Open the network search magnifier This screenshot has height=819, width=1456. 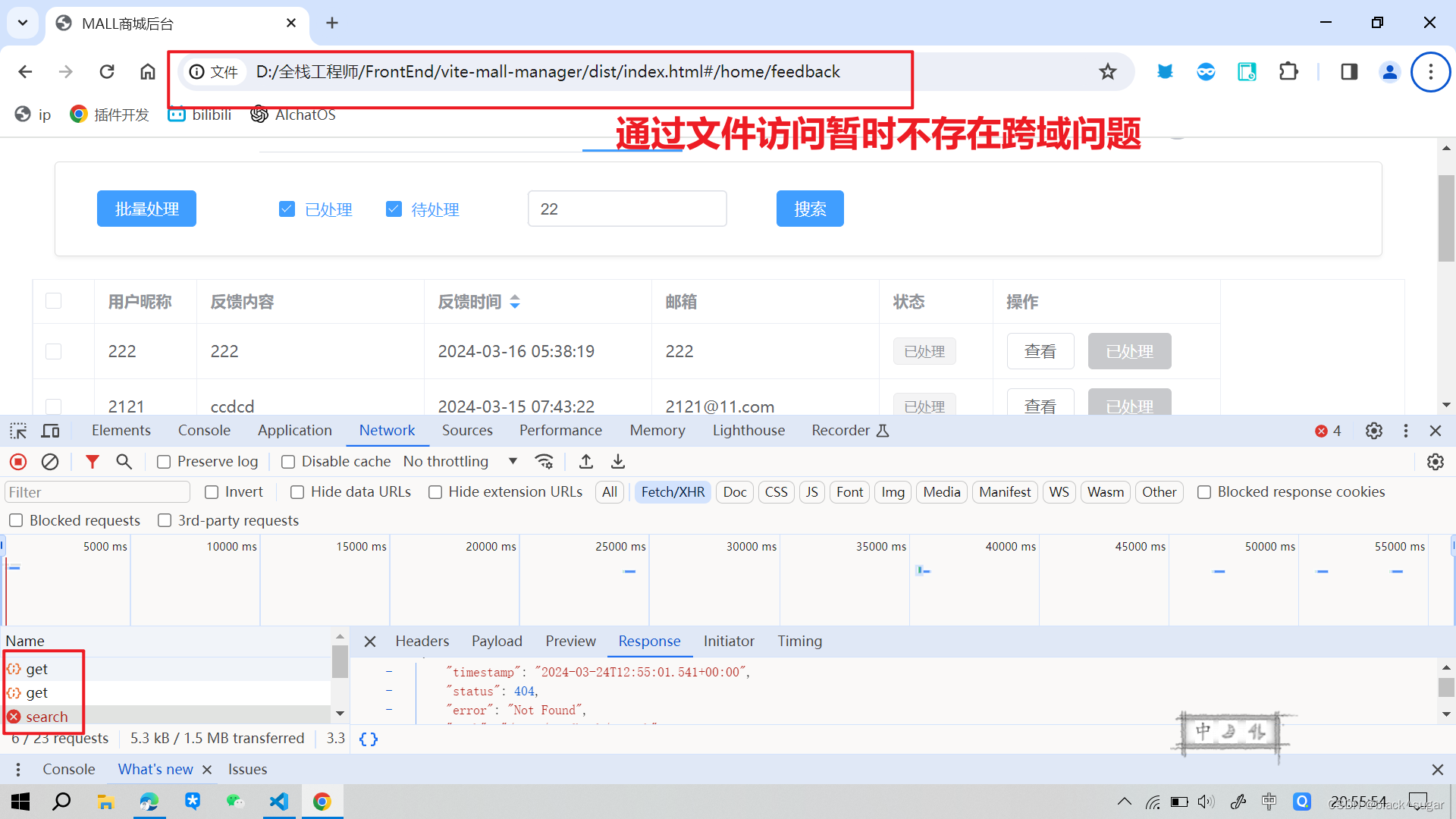tap(124, 462)
